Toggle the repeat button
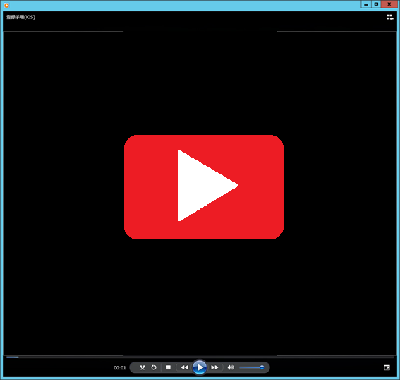Viewport: 400px width, 380px height. coord(154,367)
